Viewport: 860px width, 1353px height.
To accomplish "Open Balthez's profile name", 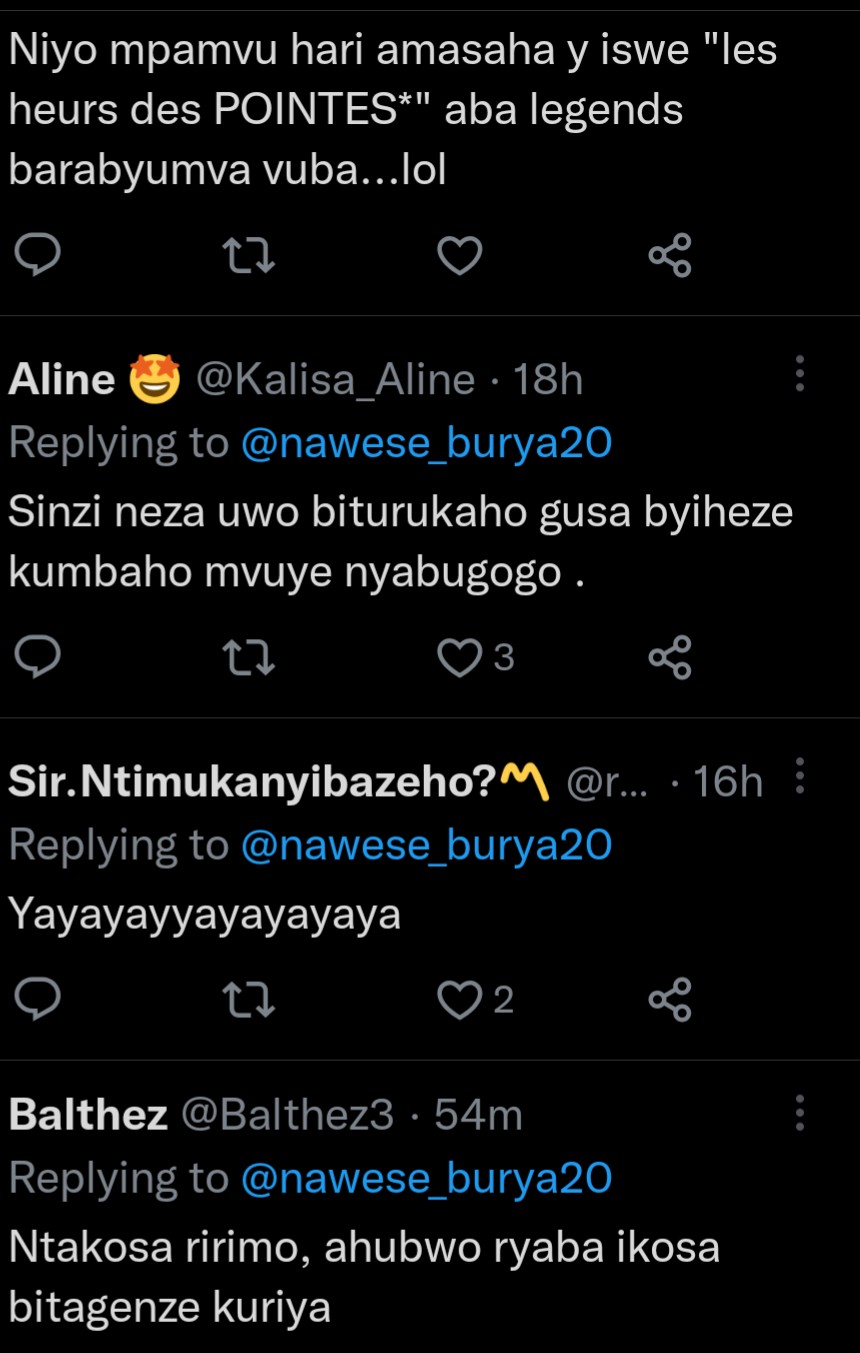I will [88, 1115].
